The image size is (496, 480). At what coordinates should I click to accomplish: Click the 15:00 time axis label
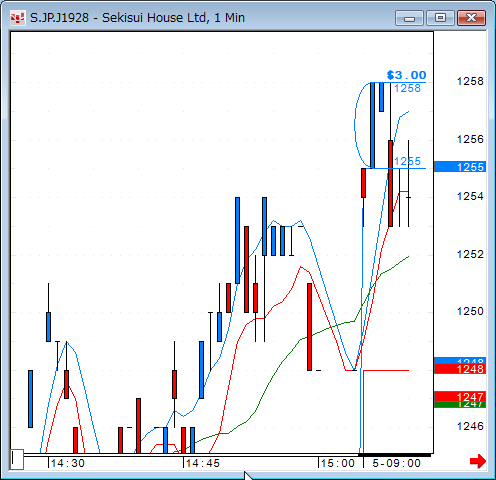pos(338,463)
